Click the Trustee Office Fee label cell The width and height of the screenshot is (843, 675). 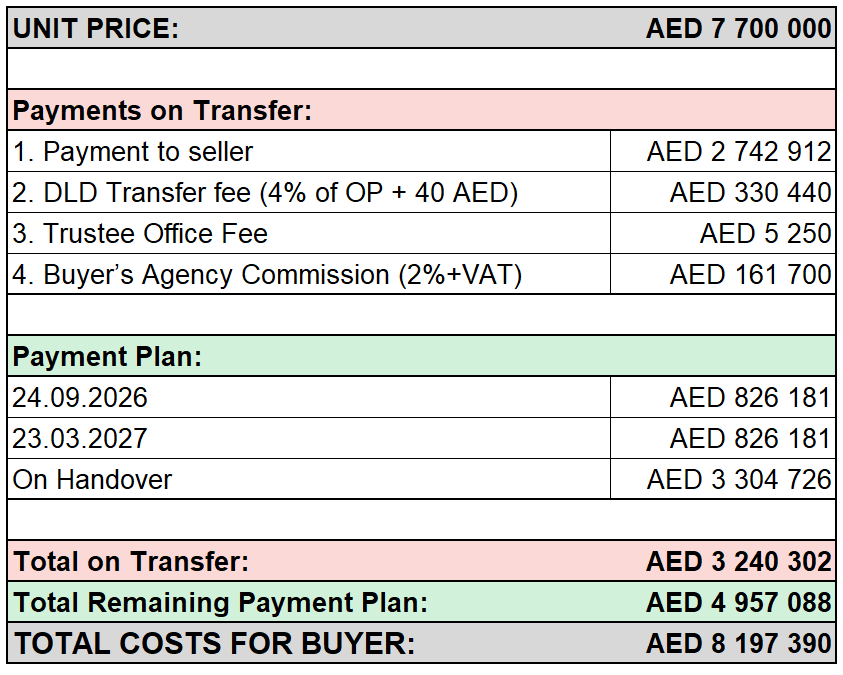coord(309,233)
